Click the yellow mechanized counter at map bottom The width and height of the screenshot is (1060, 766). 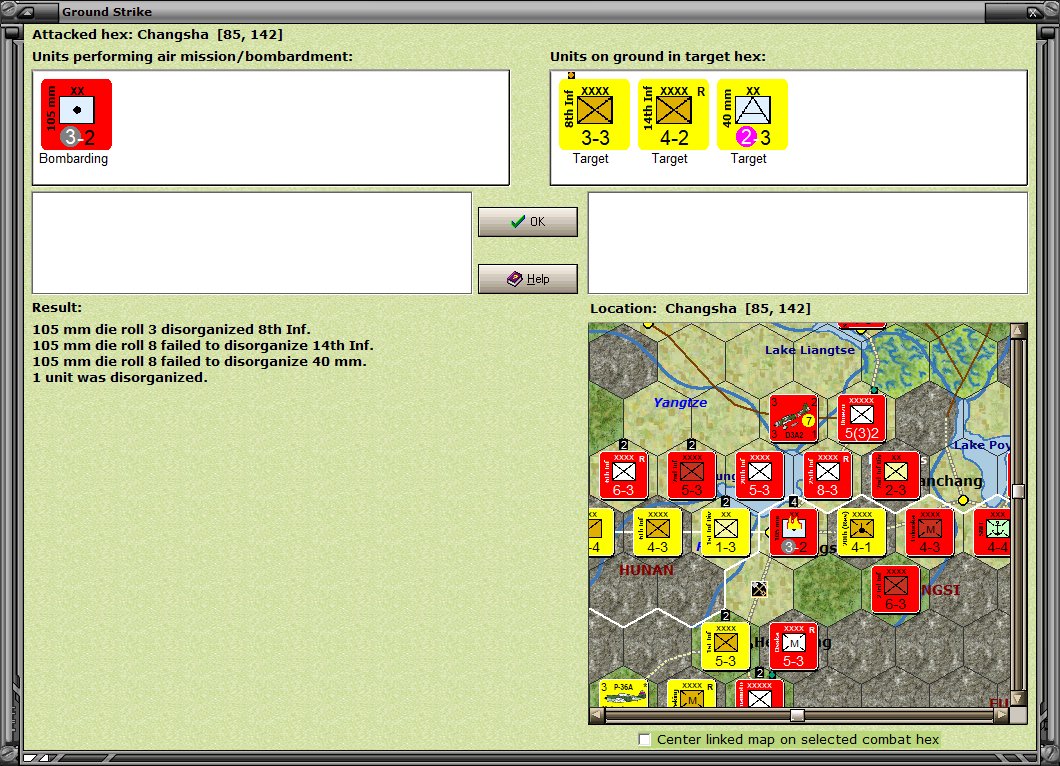692,694
